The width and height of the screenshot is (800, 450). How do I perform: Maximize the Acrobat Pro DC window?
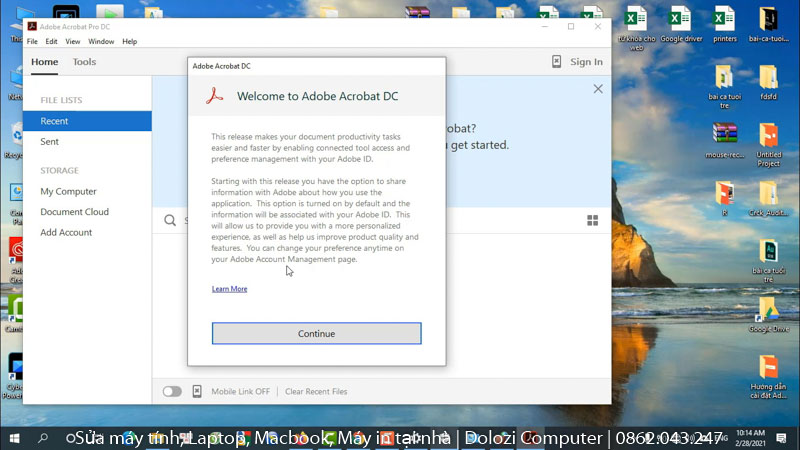[x=571, y=27]
